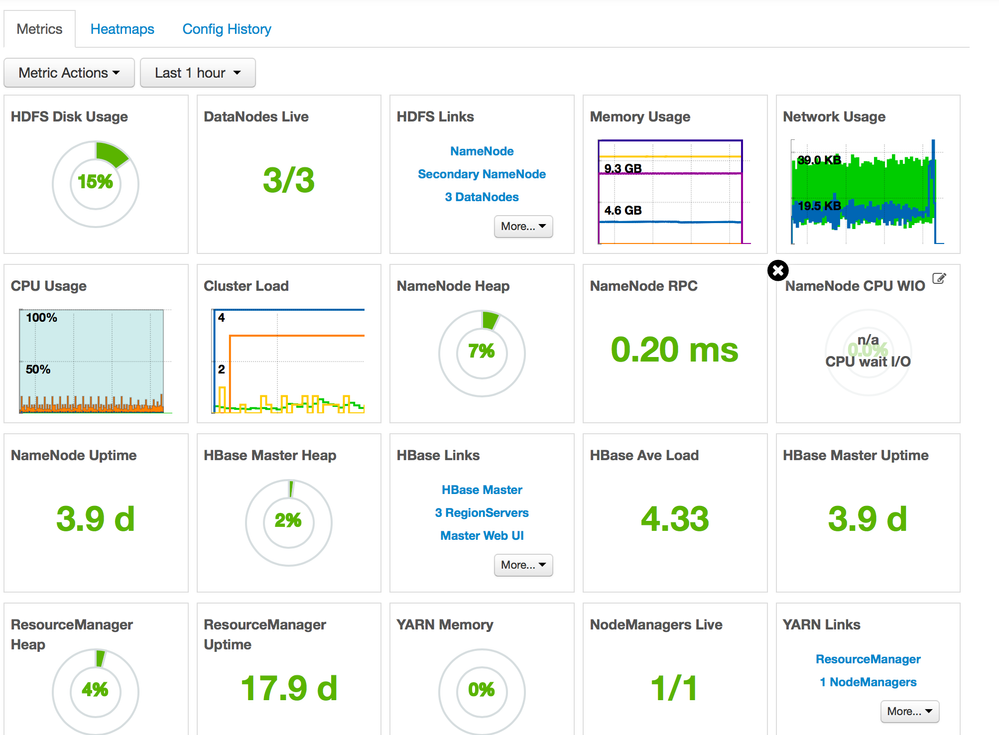Screen dimensions: 999x735
Task: Click the 39.0 KB label in Network Usage
Action: (819, 160)
